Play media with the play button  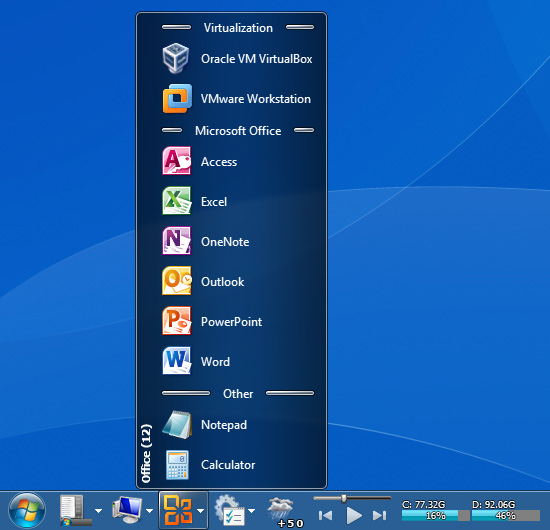coord(354,515)
